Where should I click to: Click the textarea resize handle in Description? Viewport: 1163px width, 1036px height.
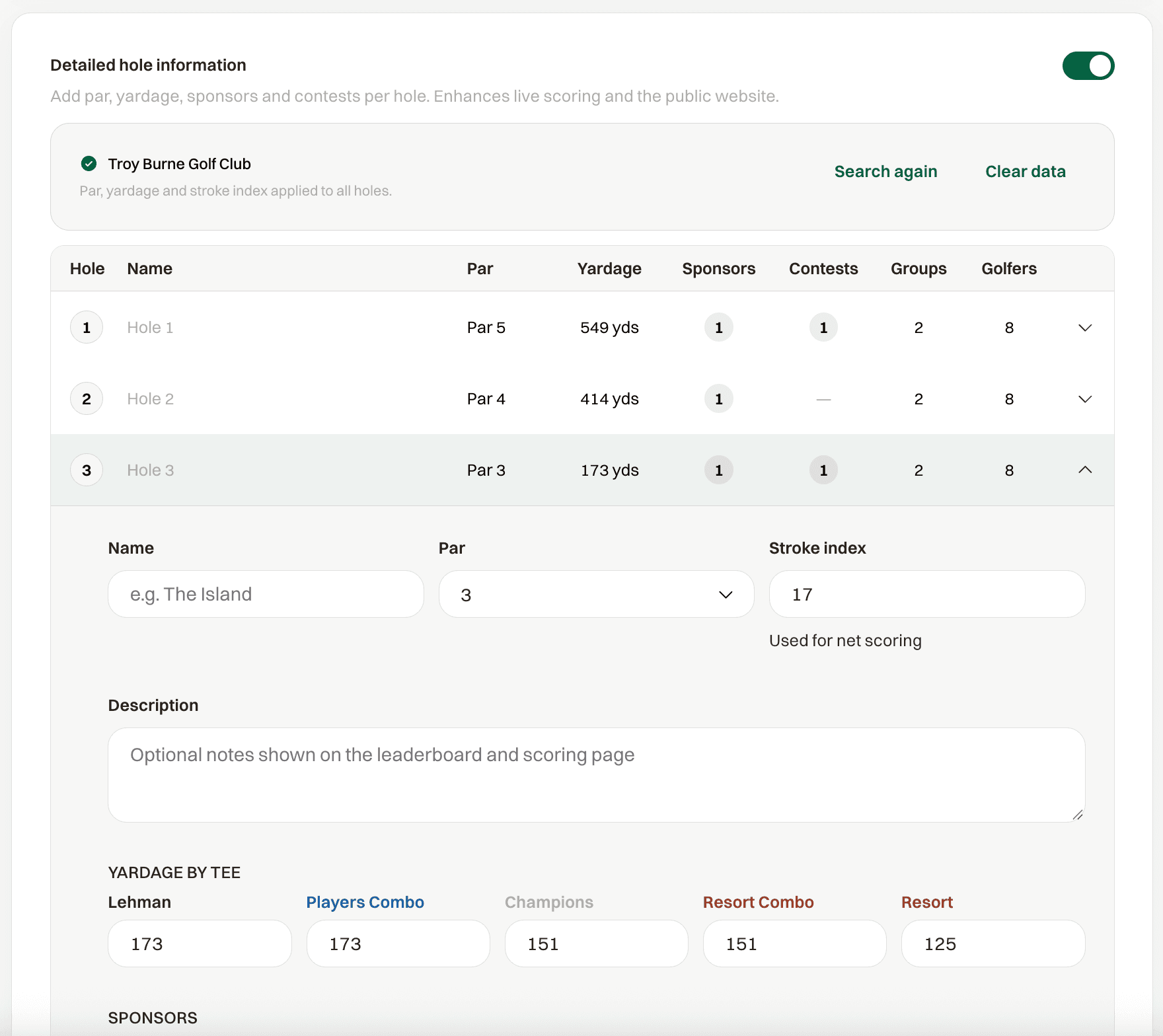tap(1077, 815)
